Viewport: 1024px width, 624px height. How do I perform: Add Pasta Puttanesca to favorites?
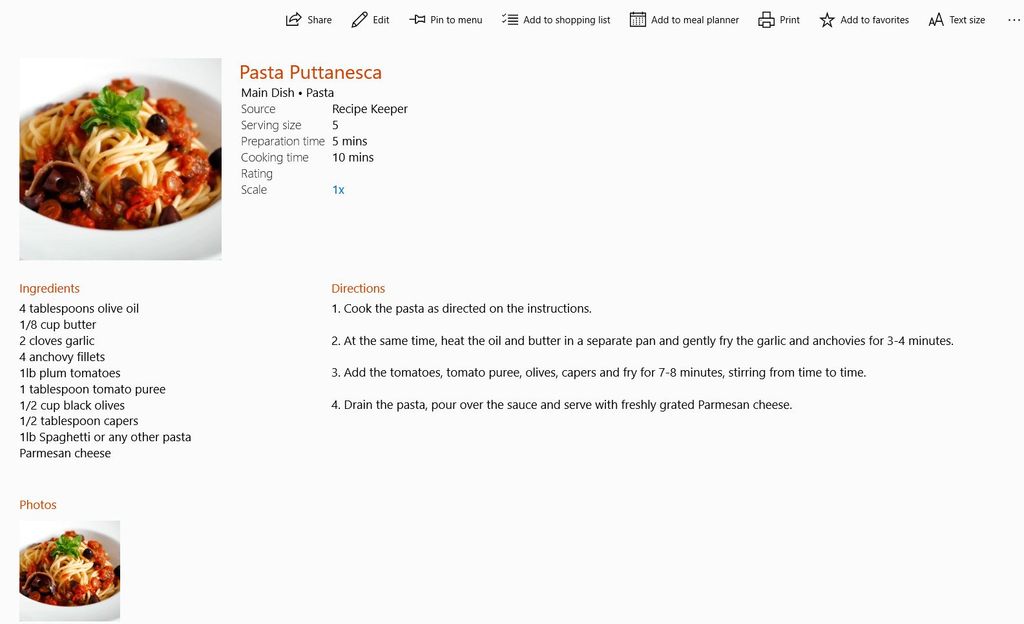click(x=864, y=19)
